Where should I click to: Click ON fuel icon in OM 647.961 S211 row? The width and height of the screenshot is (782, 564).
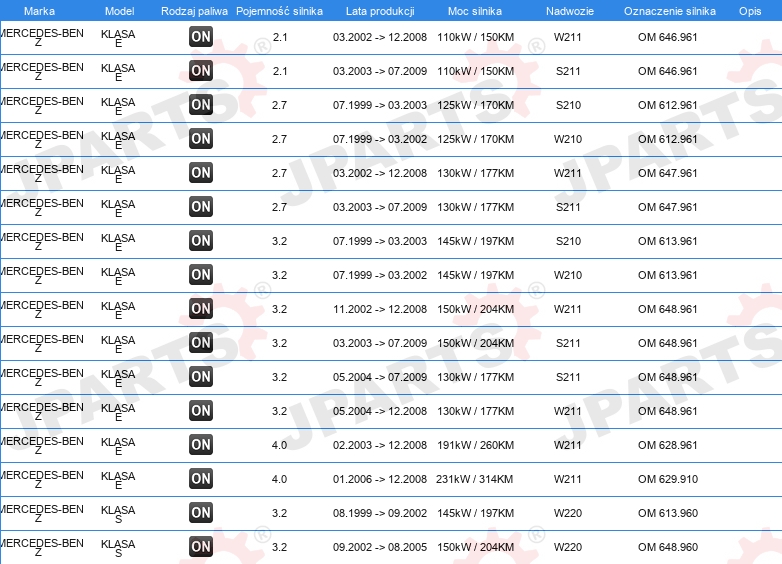click(201, 206)
